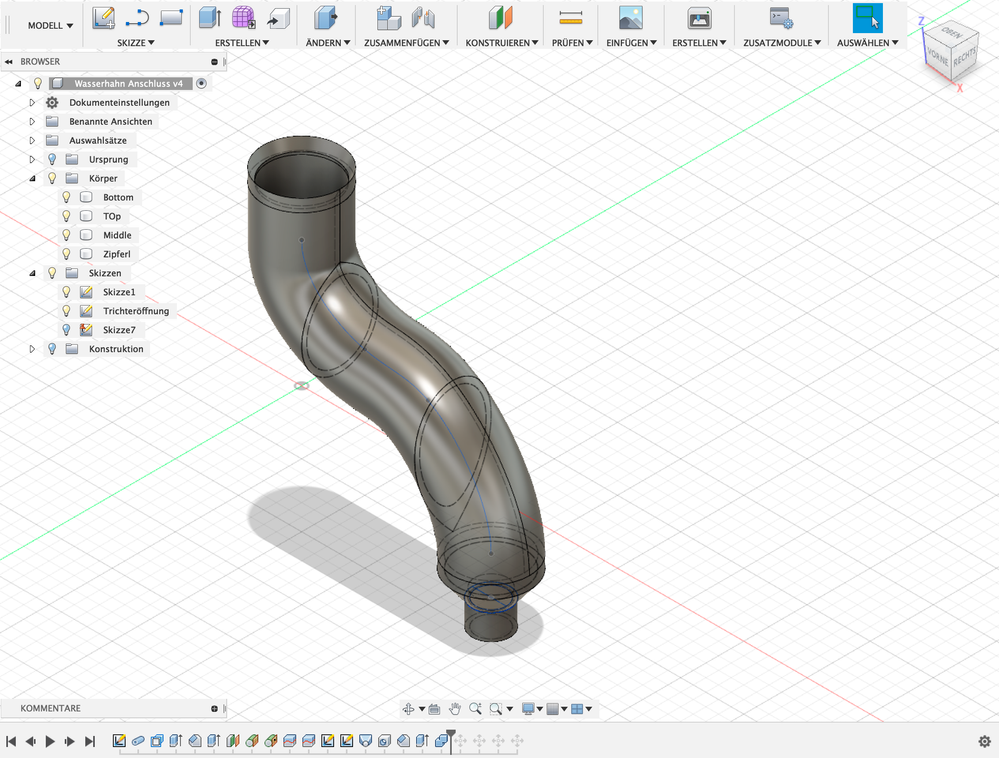Open the SKIZZE menu
Screen dimensions: 999x758
point(136,43)
